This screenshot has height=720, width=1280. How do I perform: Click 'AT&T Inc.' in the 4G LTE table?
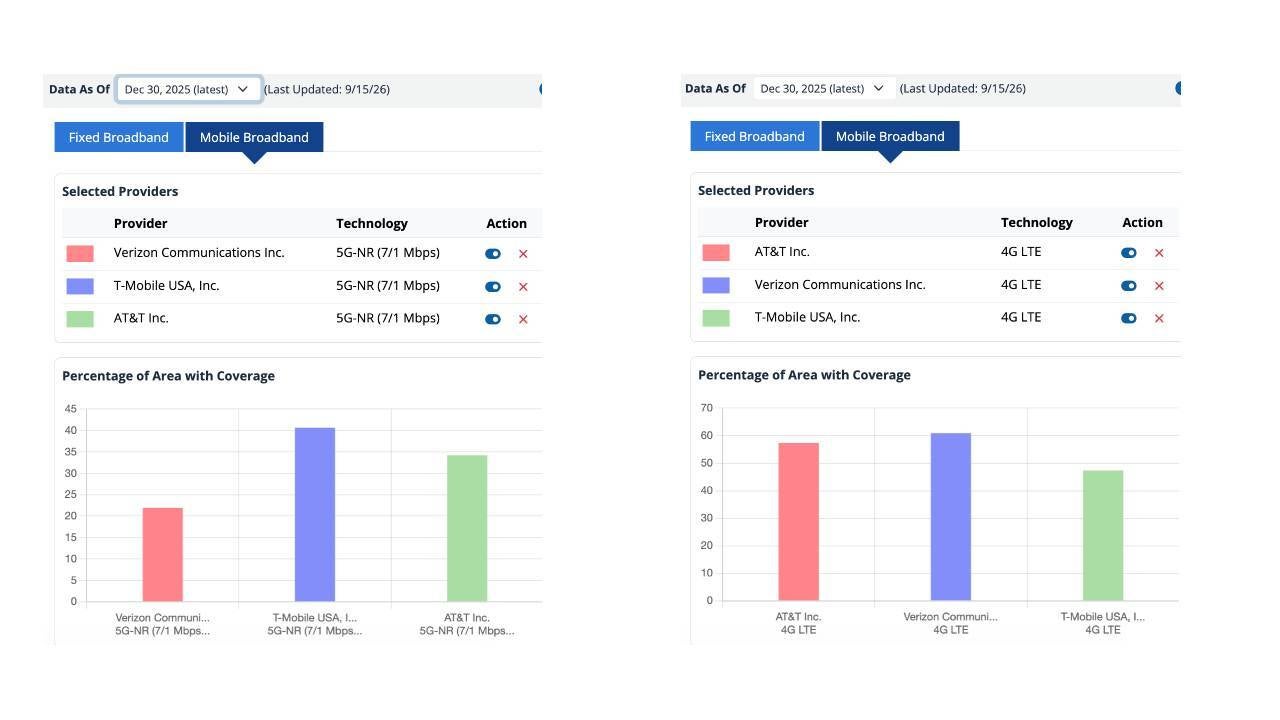pyautogui.click(x=782, y=252)
